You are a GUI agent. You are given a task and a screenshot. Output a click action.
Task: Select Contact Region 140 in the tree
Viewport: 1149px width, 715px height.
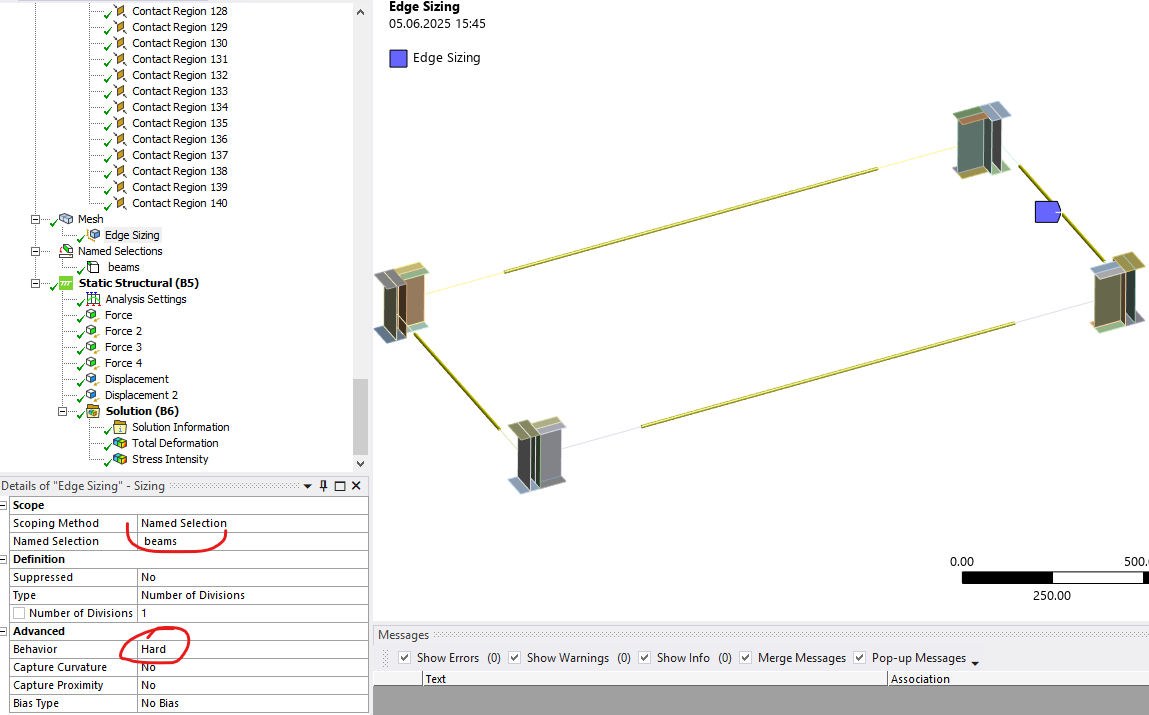point(180,203)
